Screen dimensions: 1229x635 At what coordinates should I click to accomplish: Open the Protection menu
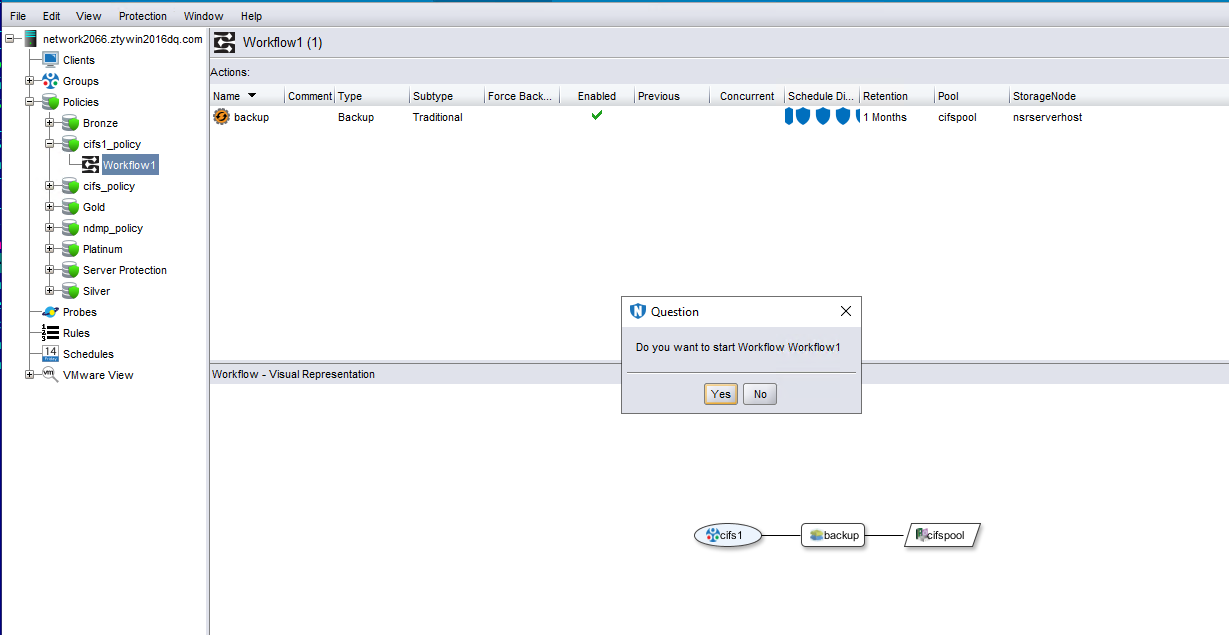pos(143,16)
